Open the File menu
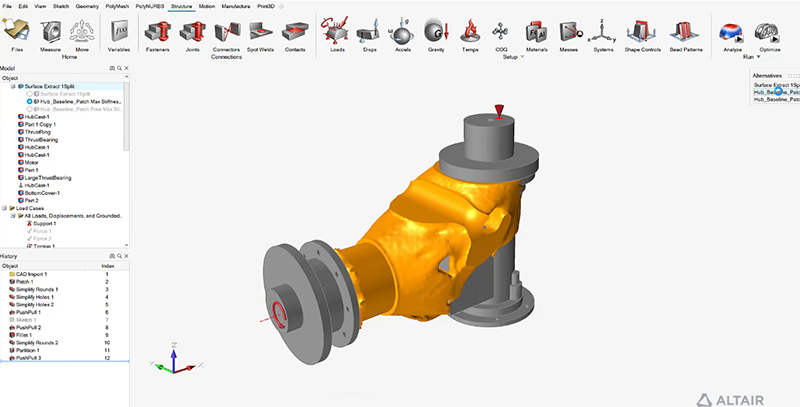This screenshot has width=800, height=407. pyautogui.click(x=7, y=6)
